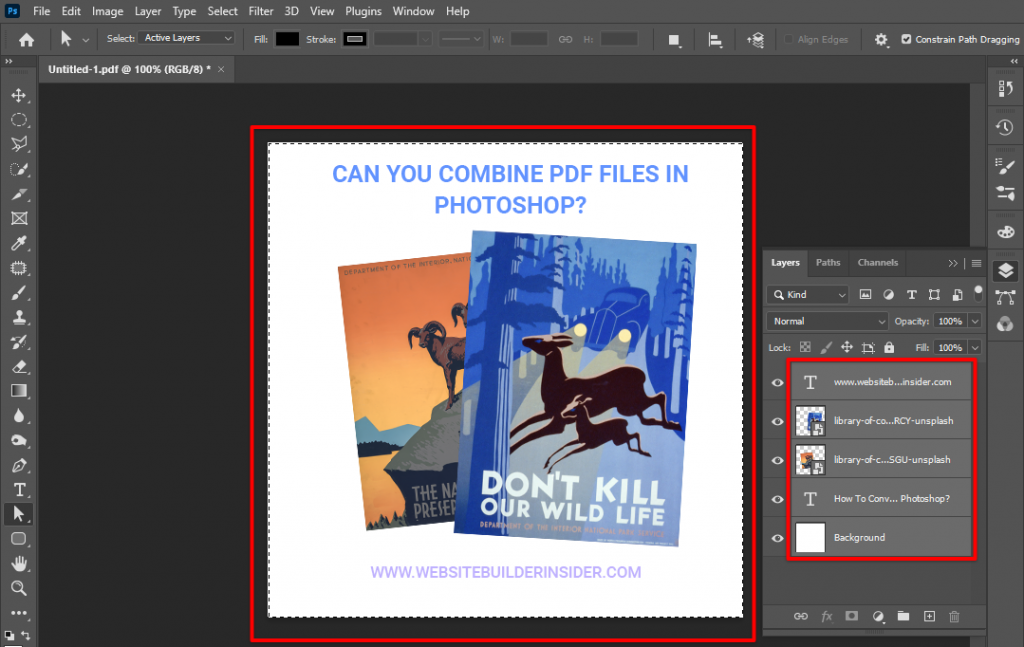Open the Opacity dropdown arrow

974,321
